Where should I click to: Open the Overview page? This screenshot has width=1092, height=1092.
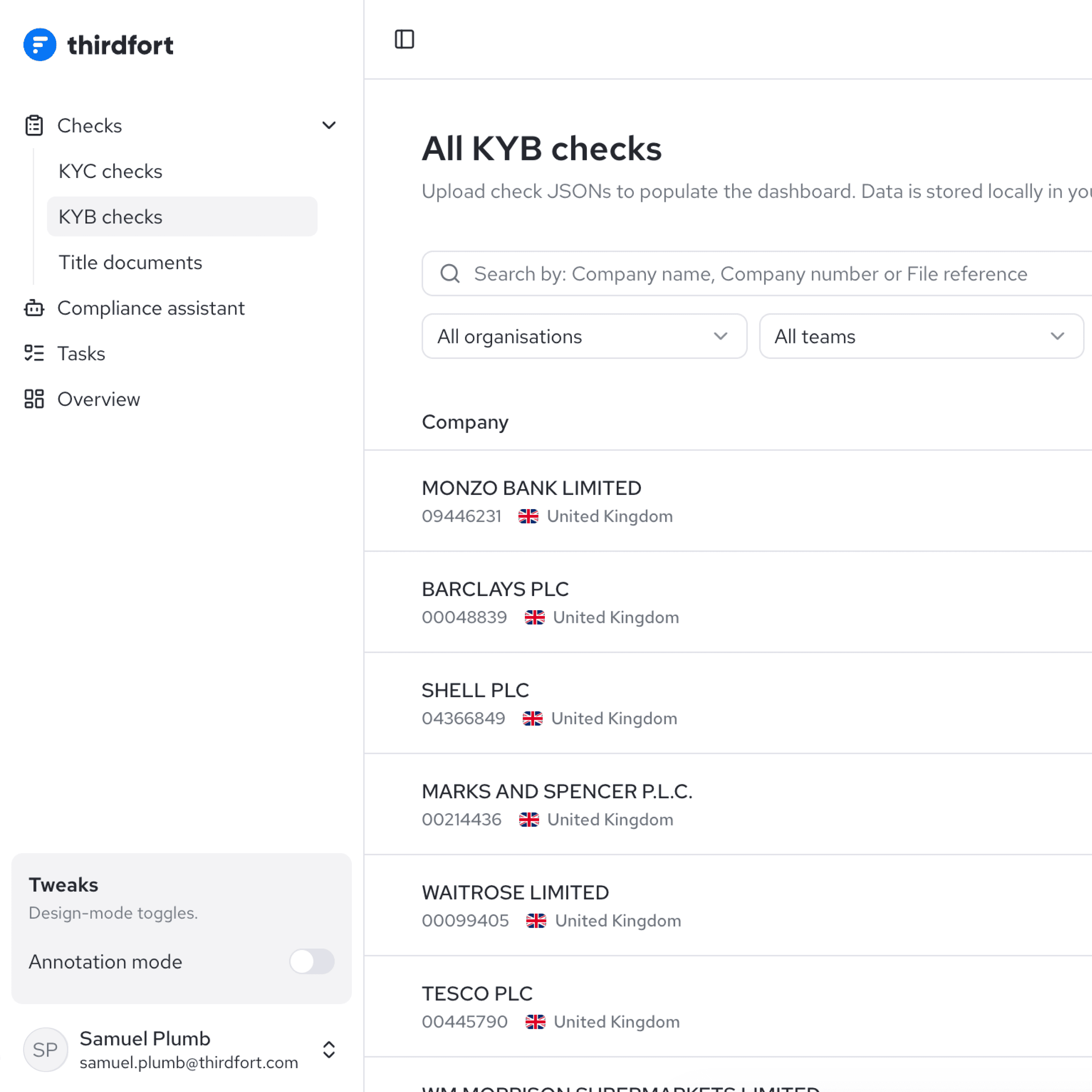pyautogui.click(x=99, y=399)
